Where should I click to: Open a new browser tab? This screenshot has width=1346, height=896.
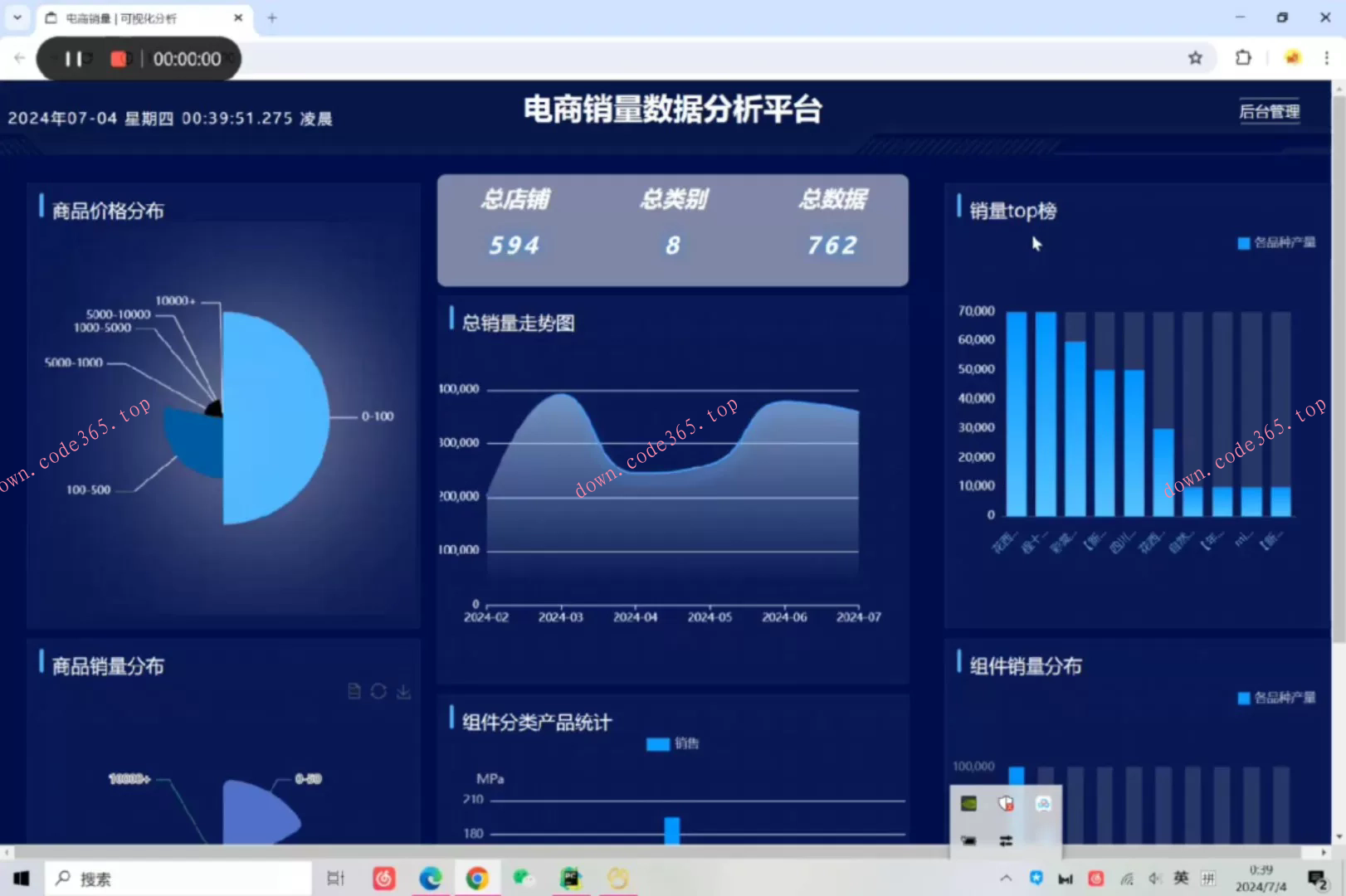click(x=271, y=17)
